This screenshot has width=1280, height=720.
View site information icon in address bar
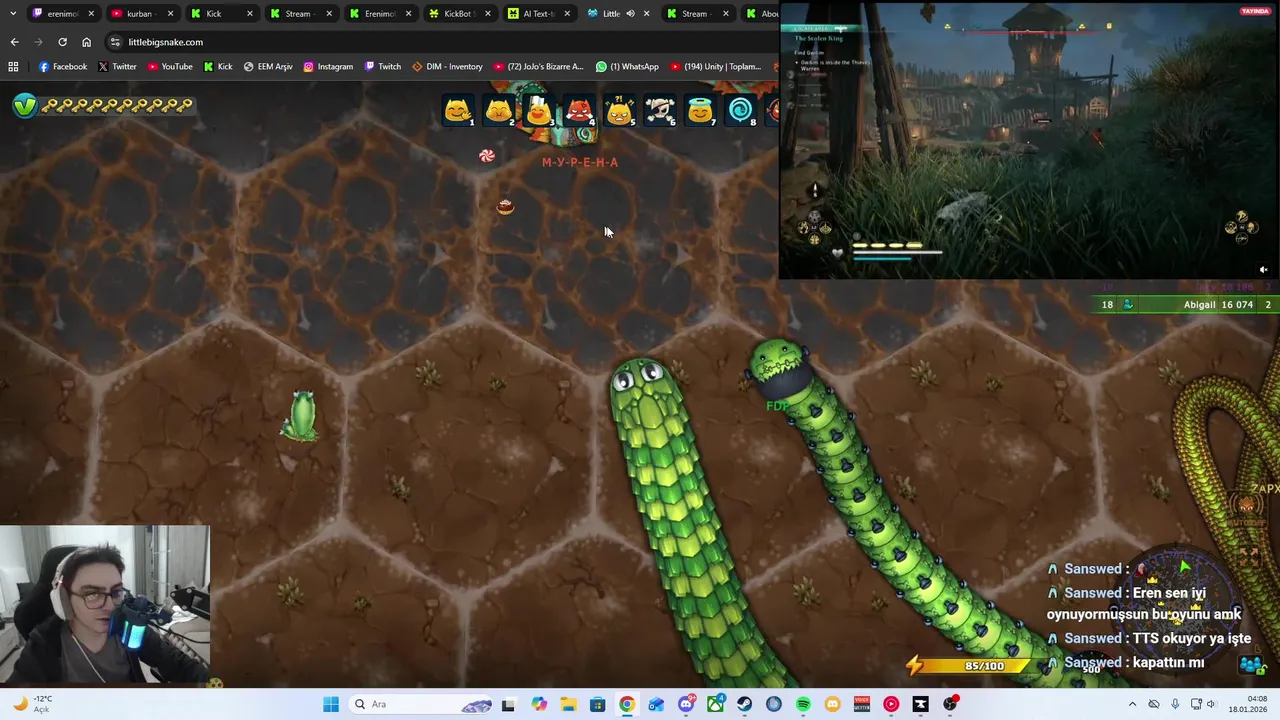point(115,42)
